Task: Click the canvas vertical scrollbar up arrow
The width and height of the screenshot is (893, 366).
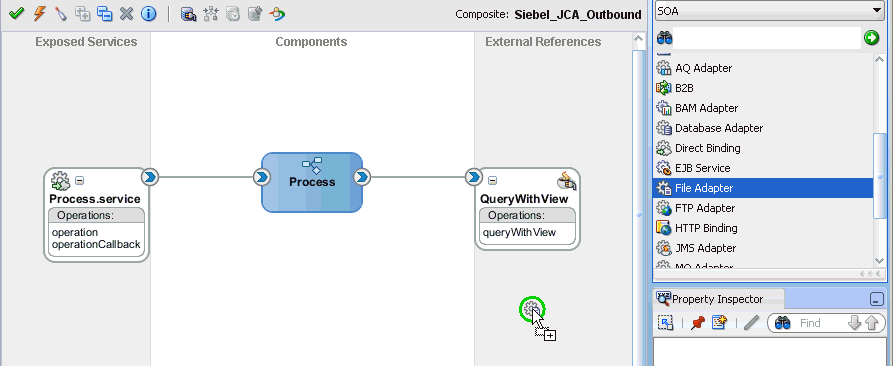Action: pos(639,39)
